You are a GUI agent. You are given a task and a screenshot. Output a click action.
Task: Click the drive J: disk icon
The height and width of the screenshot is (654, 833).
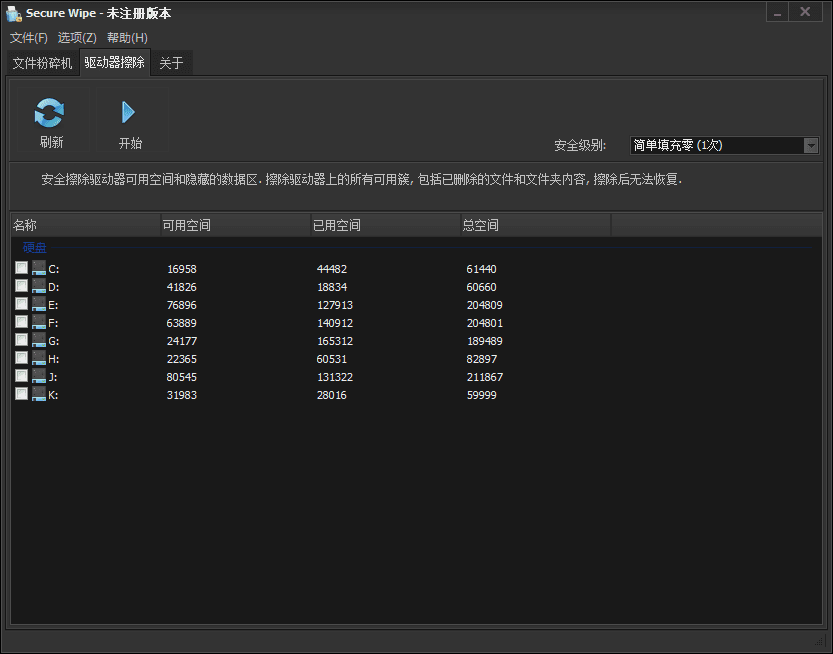click(x=38, y=376)
